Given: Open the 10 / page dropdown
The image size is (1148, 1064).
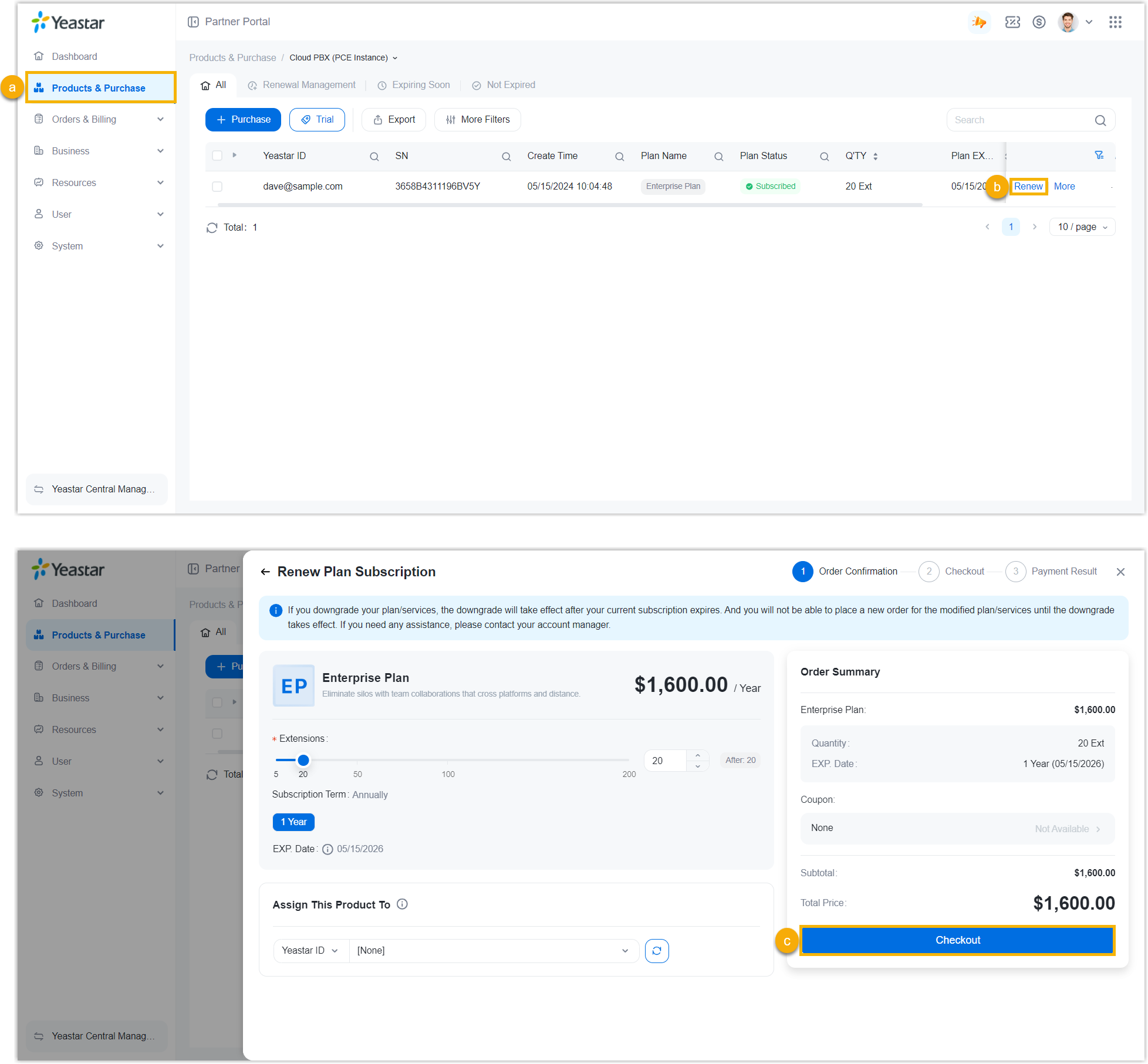Looking at the screenshot, I should 1082,227.
